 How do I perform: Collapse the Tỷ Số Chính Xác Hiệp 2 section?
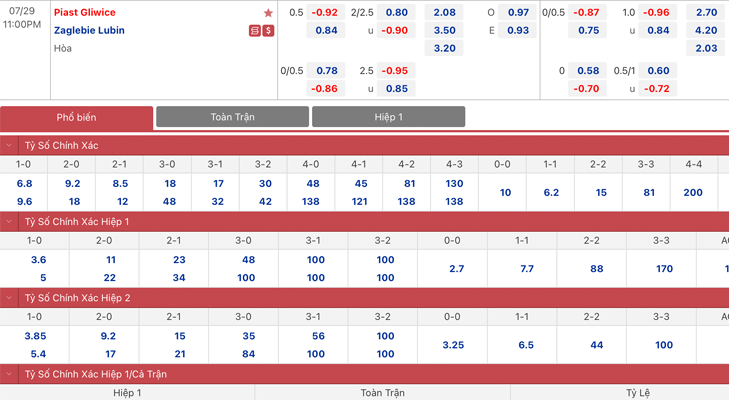click(9, 298)
